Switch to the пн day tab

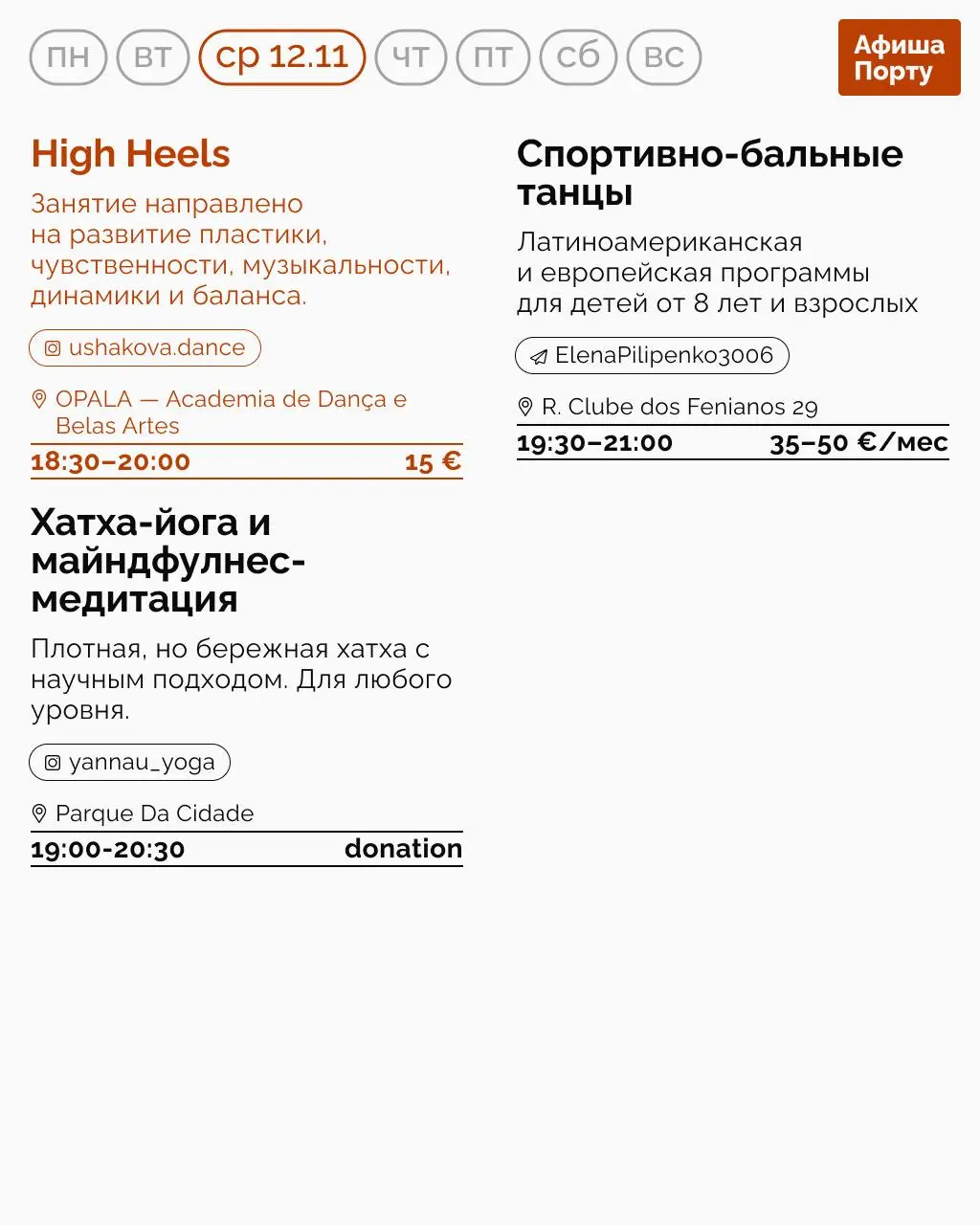pos(68,57)
